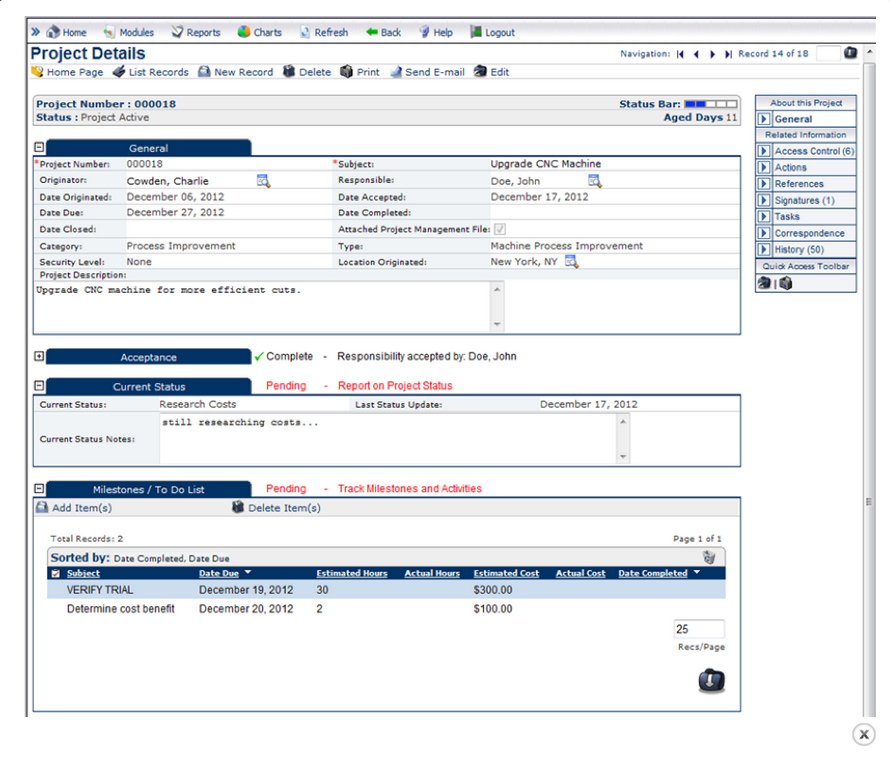Image resolution: width=890 pixels, height=757 pixels.
Task: Select all milestones via header checkbox
Action: [55, 573]
